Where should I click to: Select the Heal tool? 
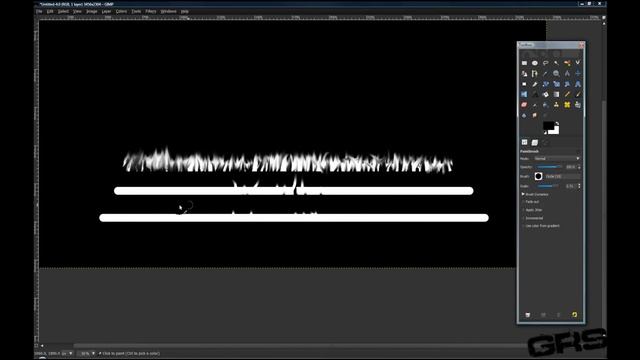pyautogui.click(x=567, y=105)
